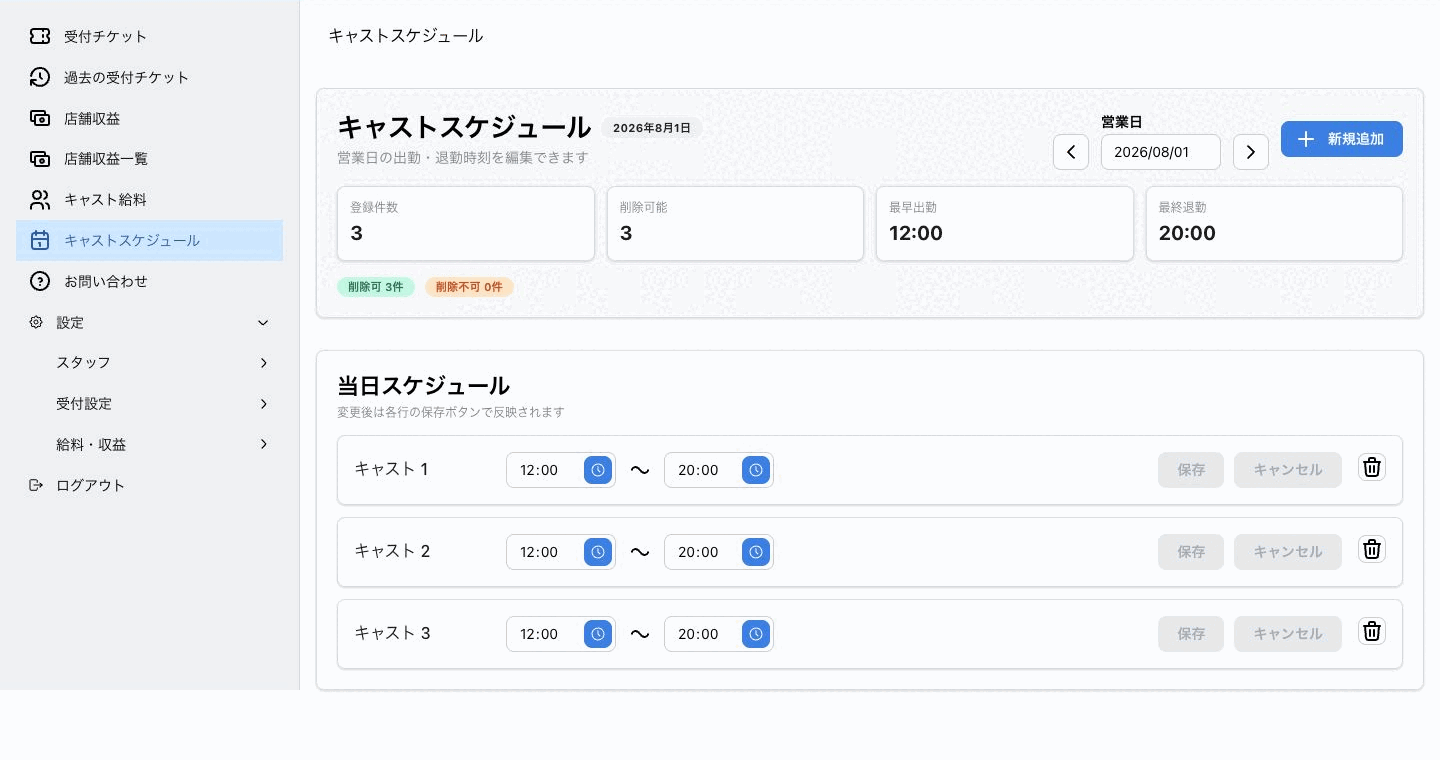Collapse the 設定 section chevron
1440x760 pixels.
[x=263, y=323]
